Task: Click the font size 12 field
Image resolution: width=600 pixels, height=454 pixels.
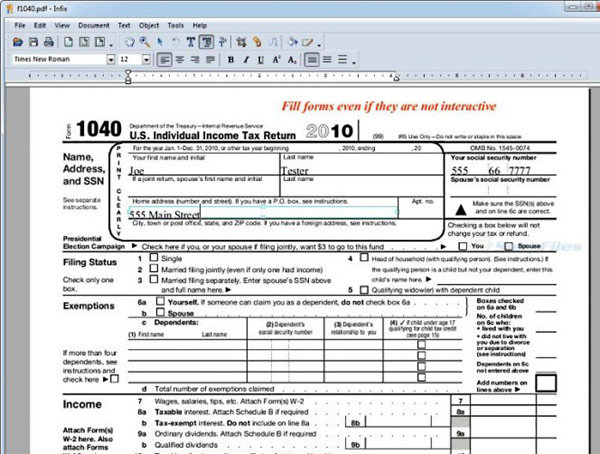Action: tap(130, 59)
